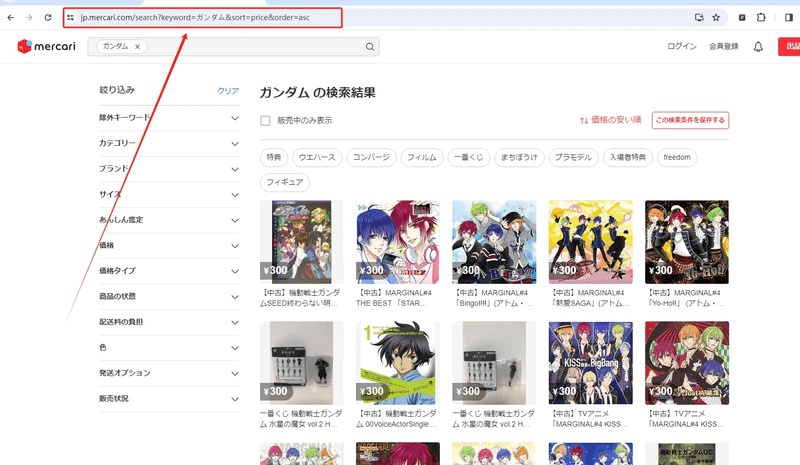Click the magnifier search icon
The height and width of the screenshot is (465, 800).
coord(370,47)
